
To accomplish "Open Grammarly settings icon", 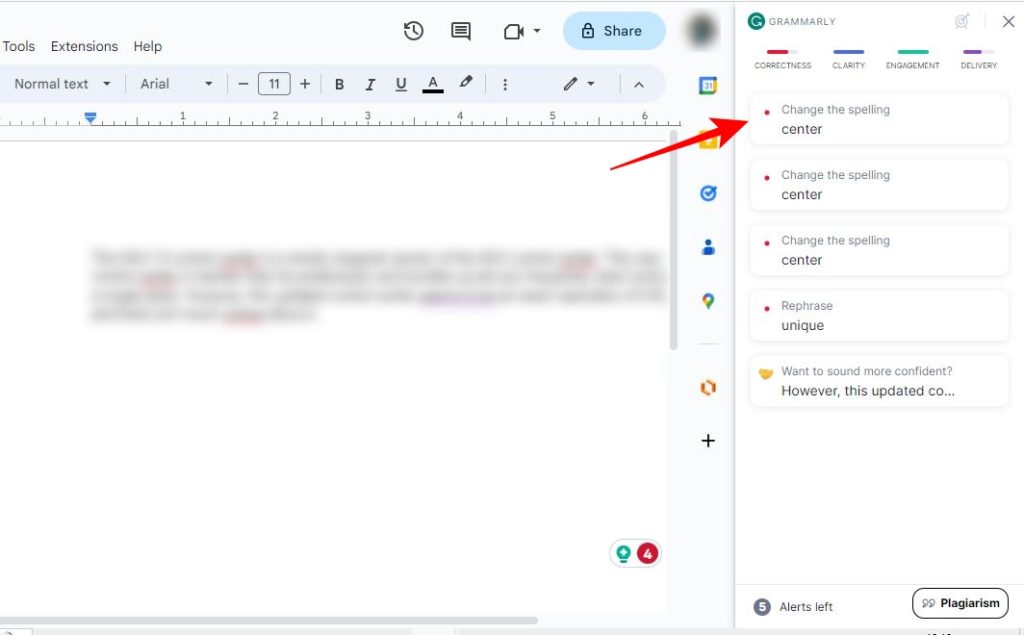I will pos(961,21).
